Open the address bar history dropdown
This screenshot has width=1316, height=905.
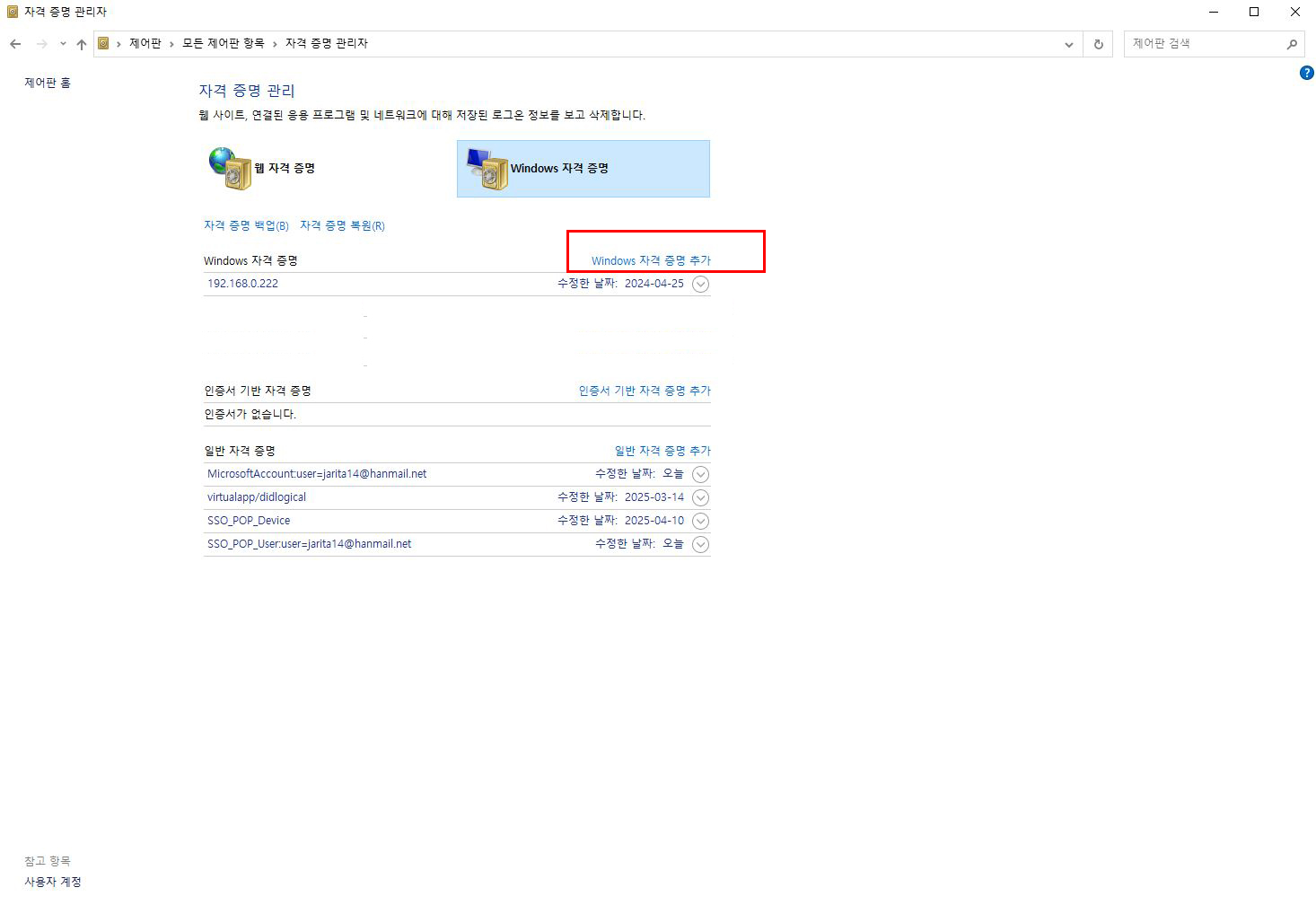point(1068,44)
